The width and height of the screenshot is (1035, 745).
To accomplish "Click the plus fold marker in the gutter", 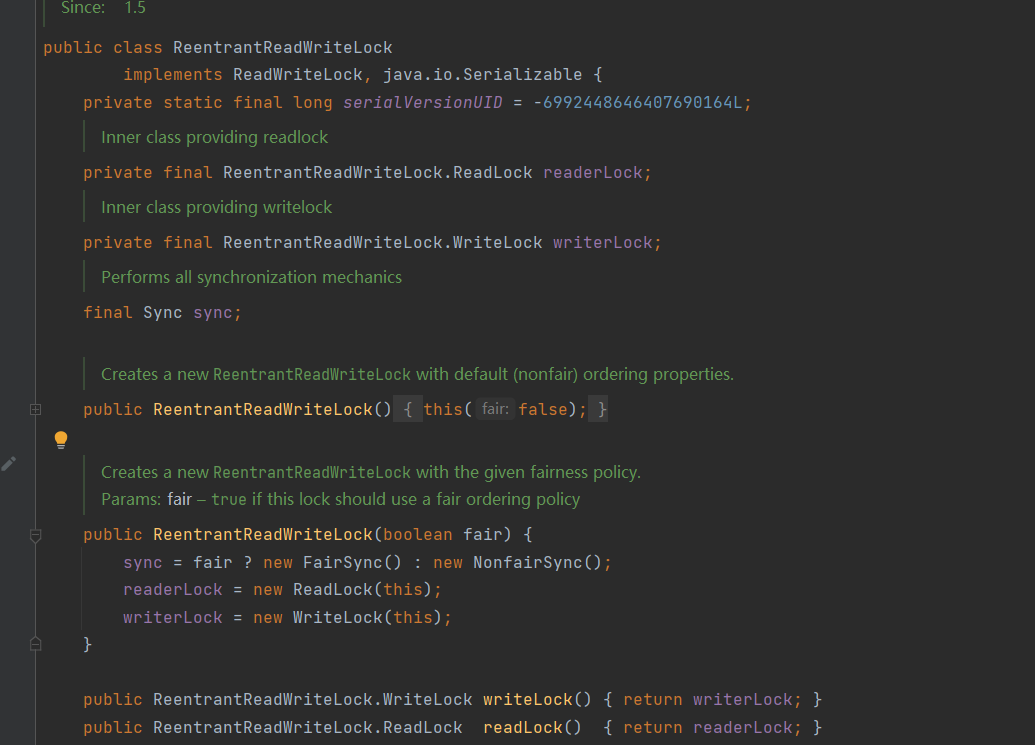I will pos(35,409).
